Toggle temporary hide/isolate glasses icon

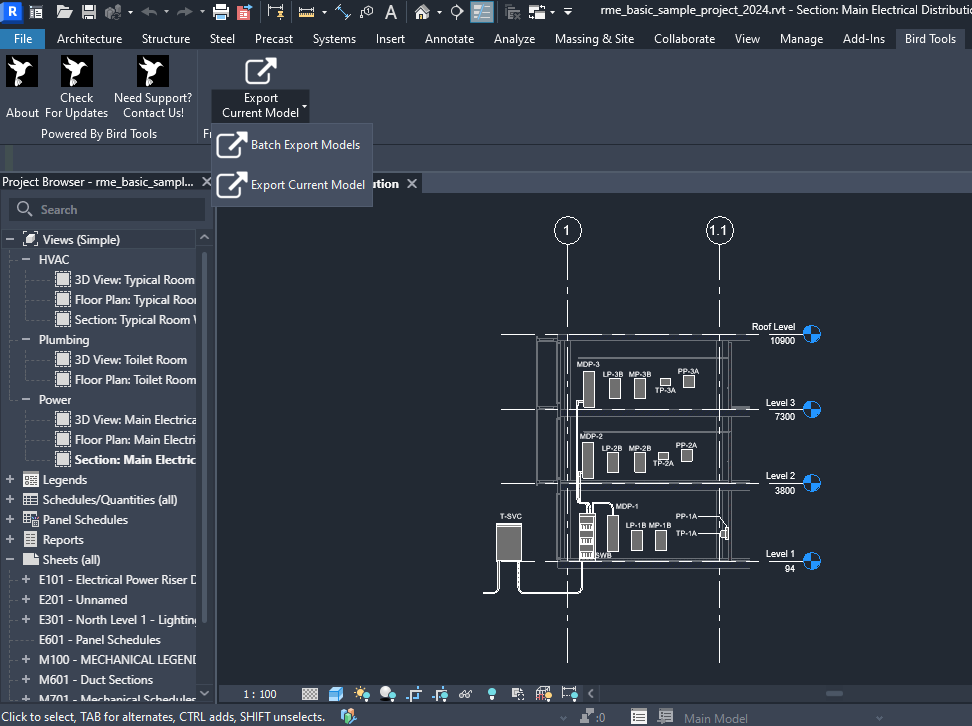click(x=465, y=693)
